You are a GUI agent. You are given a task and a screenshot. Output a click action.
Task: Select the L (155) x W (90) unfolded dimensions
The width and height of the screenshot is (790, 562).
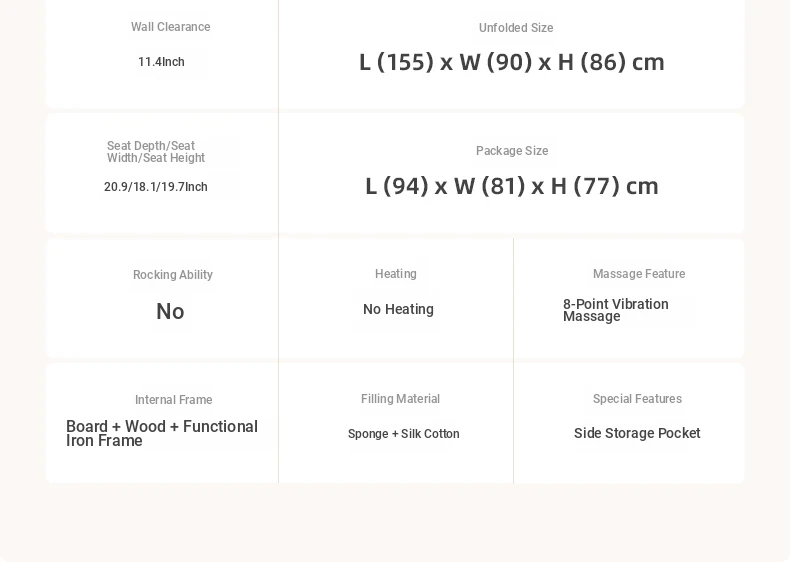pyautogui.click(x=511, y=62)
